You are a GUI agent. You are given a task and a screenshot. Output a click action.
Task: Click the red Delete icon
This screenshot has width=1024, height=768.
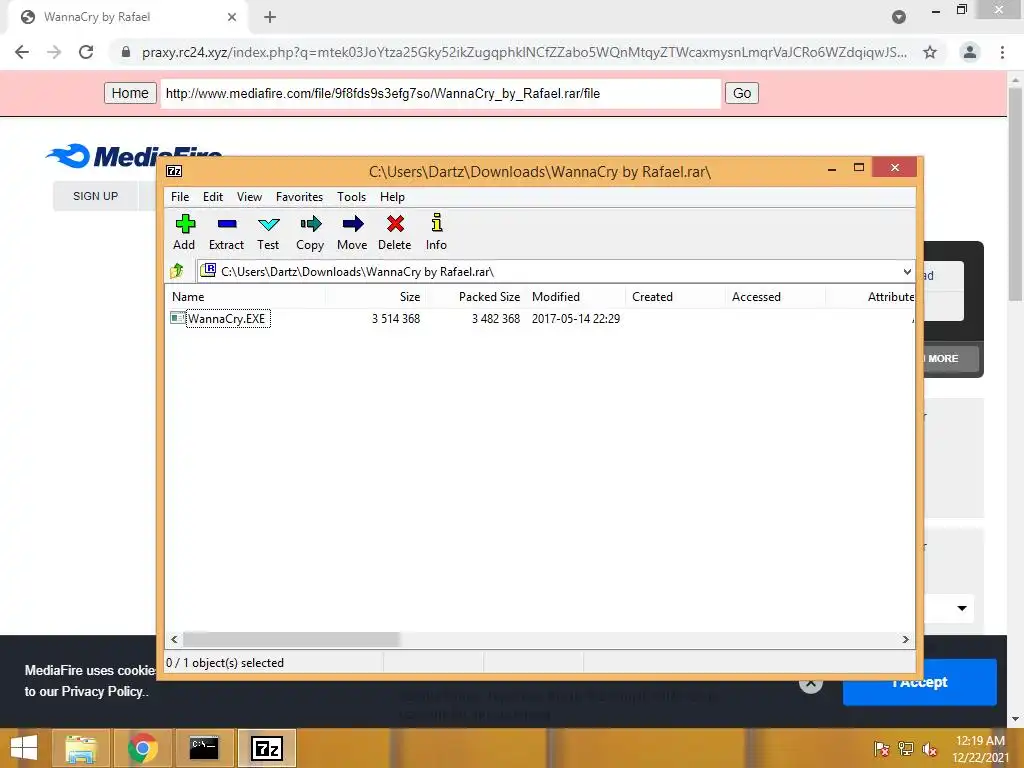click(x=394, y=232)
